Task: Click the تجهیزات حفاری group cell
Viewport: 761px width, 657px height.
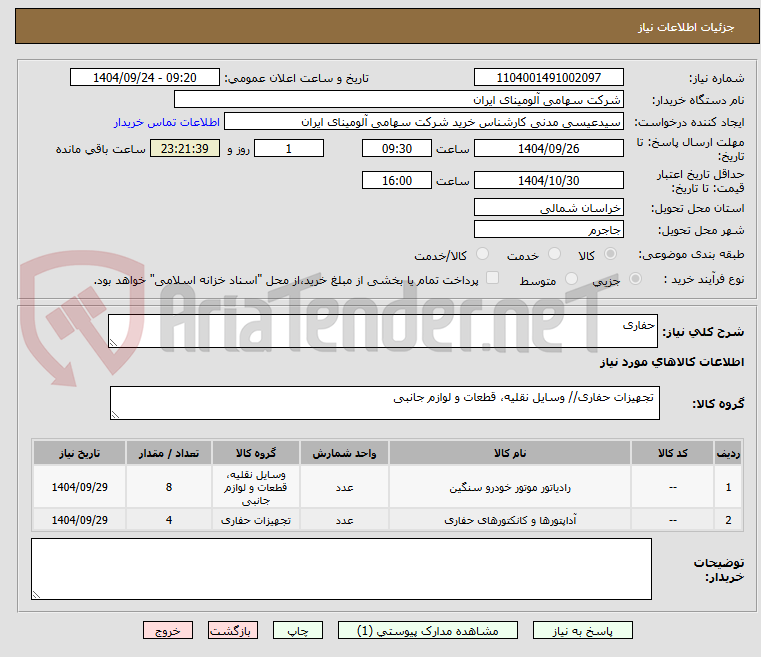Action: [256, 520]
